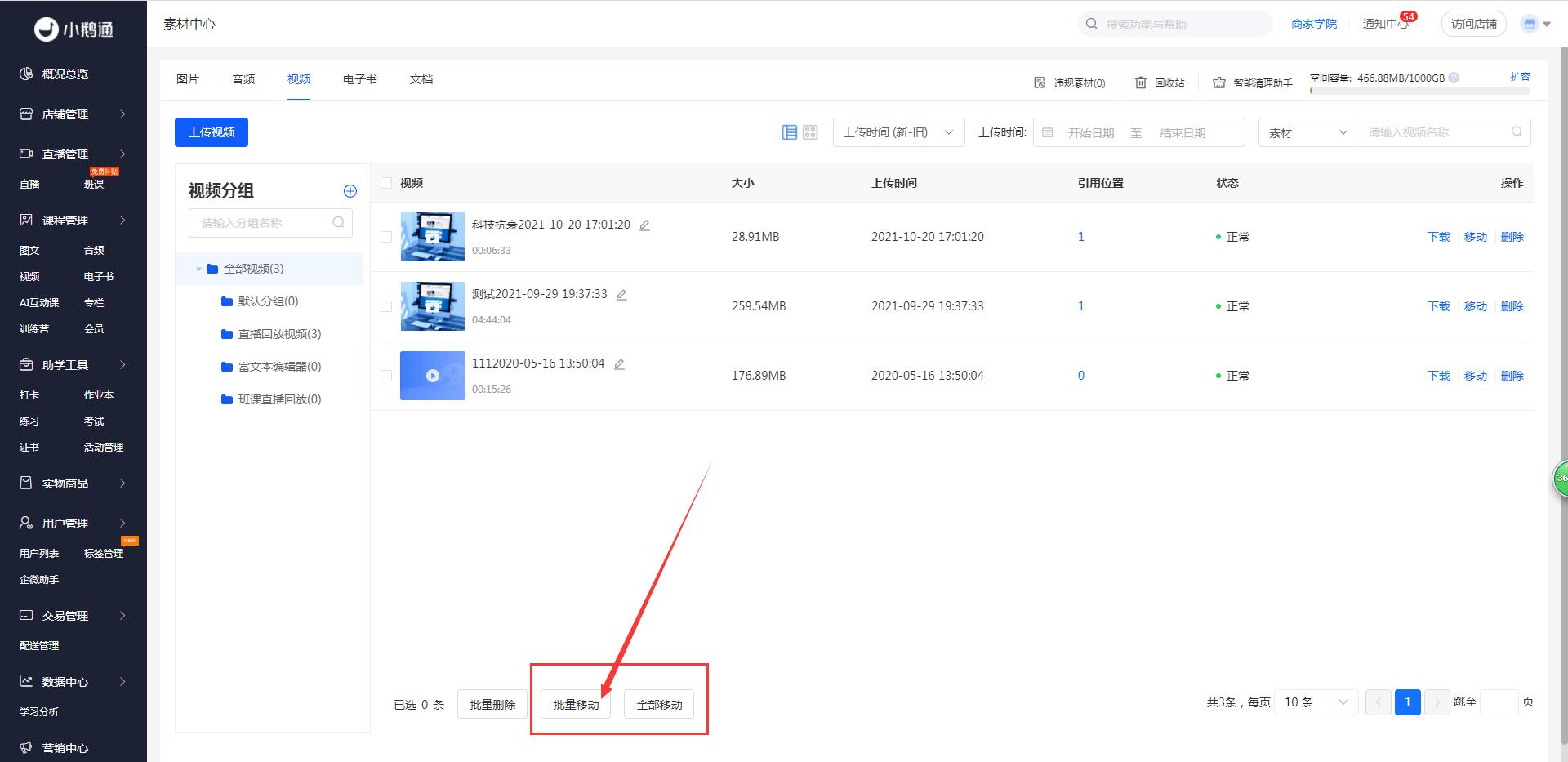Screen dimensions: 1568x762
Task: Check the 科技抗衰 video row checkbox
Action: click(386, 237)
